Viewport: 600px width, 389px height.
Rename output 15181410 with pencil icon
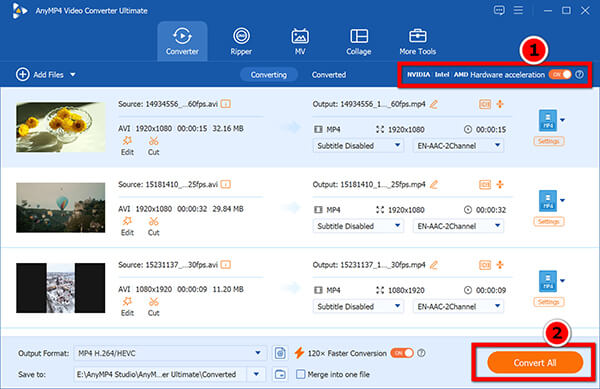(434, 185)
